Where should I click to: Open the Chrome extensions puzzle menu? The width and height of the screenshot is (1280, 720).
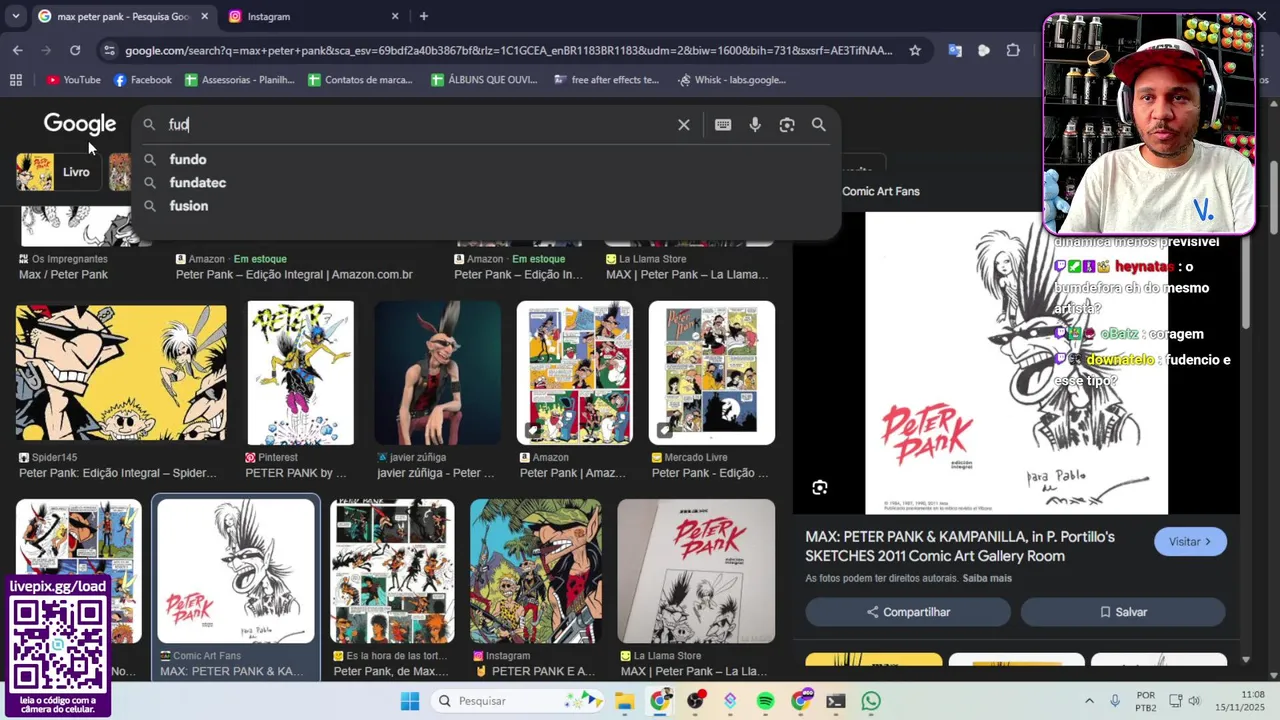click(x=1013, y=50)
